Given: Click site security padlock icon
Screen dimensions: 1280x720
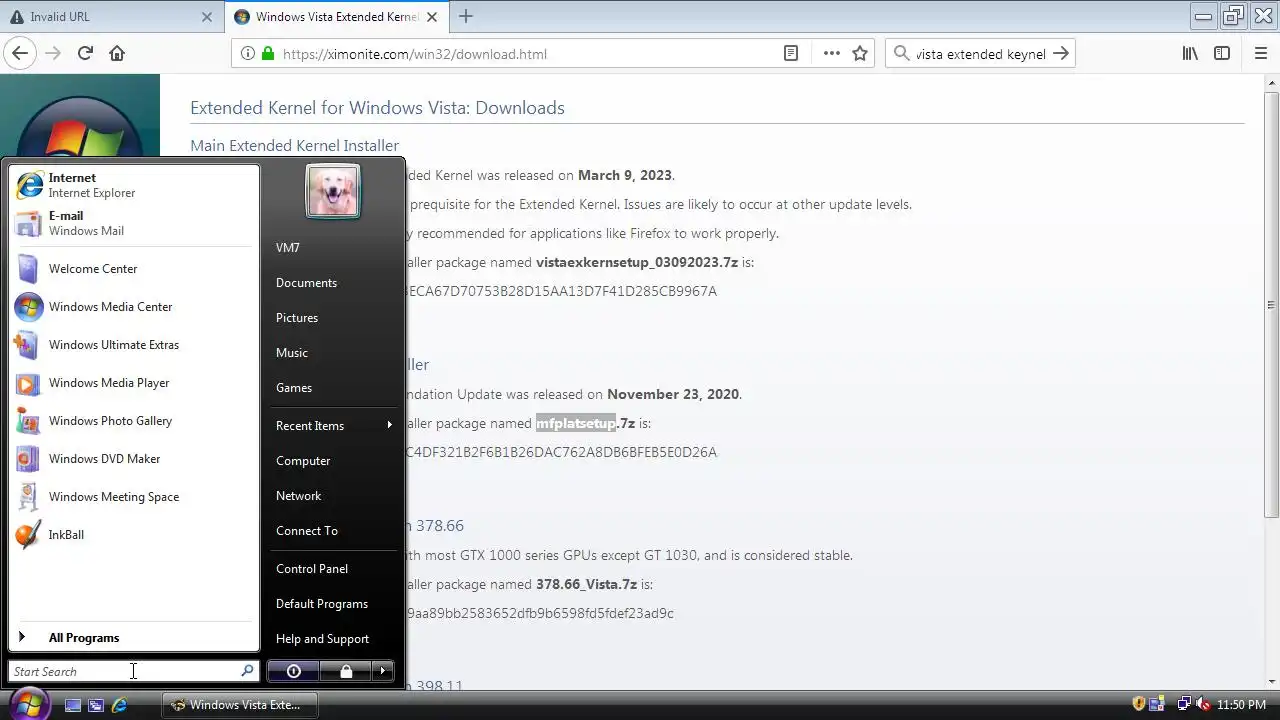Looking at the screenshot, I should (x=268, y=54).
